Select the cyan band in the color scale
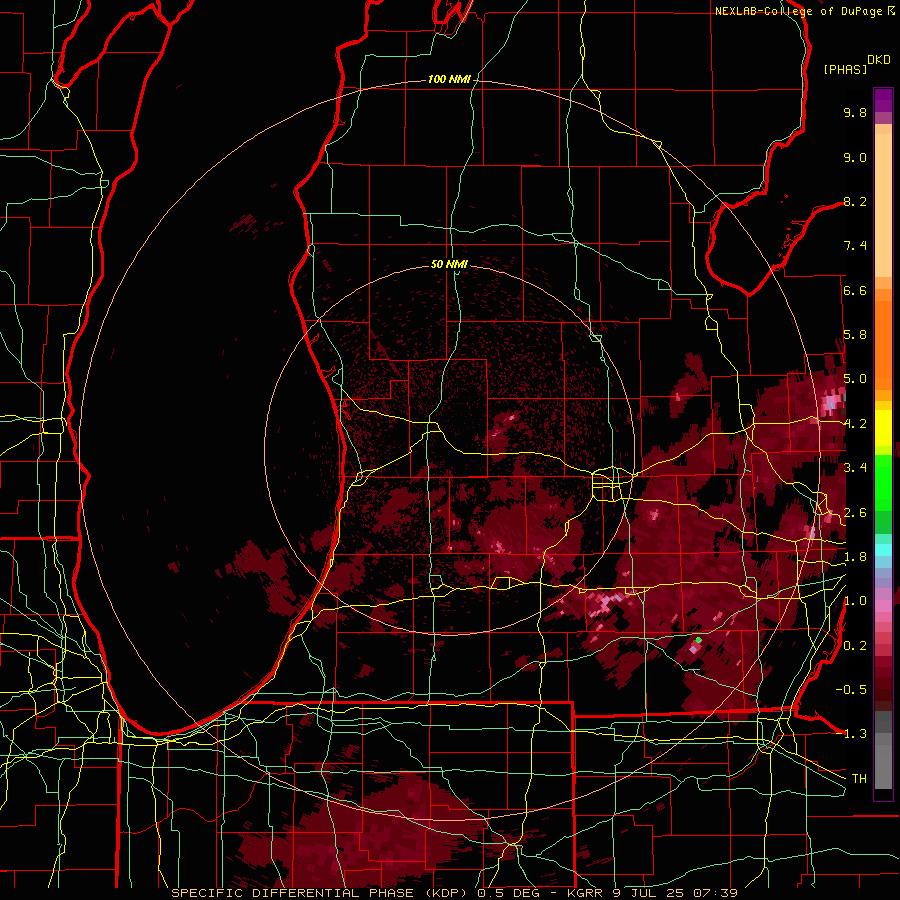The image size is (900, 900). pos(883,550)
